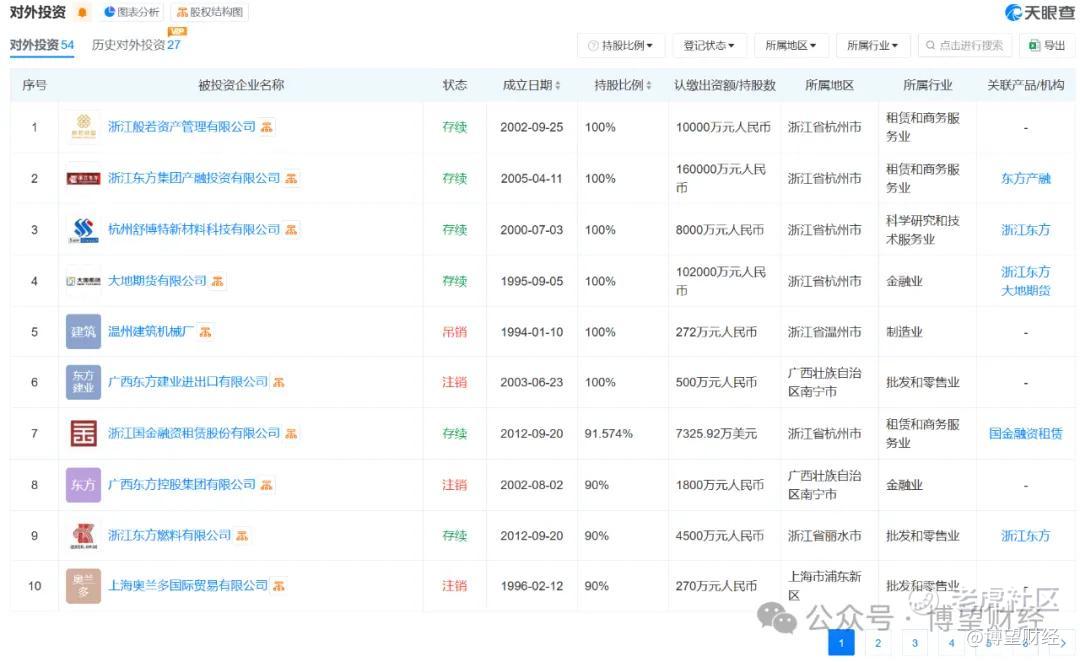Click structure icon beside 浙江国金融资租赁股份有限公司
The height and width of the screenshot is (662, 1080).
pos(291,433)
